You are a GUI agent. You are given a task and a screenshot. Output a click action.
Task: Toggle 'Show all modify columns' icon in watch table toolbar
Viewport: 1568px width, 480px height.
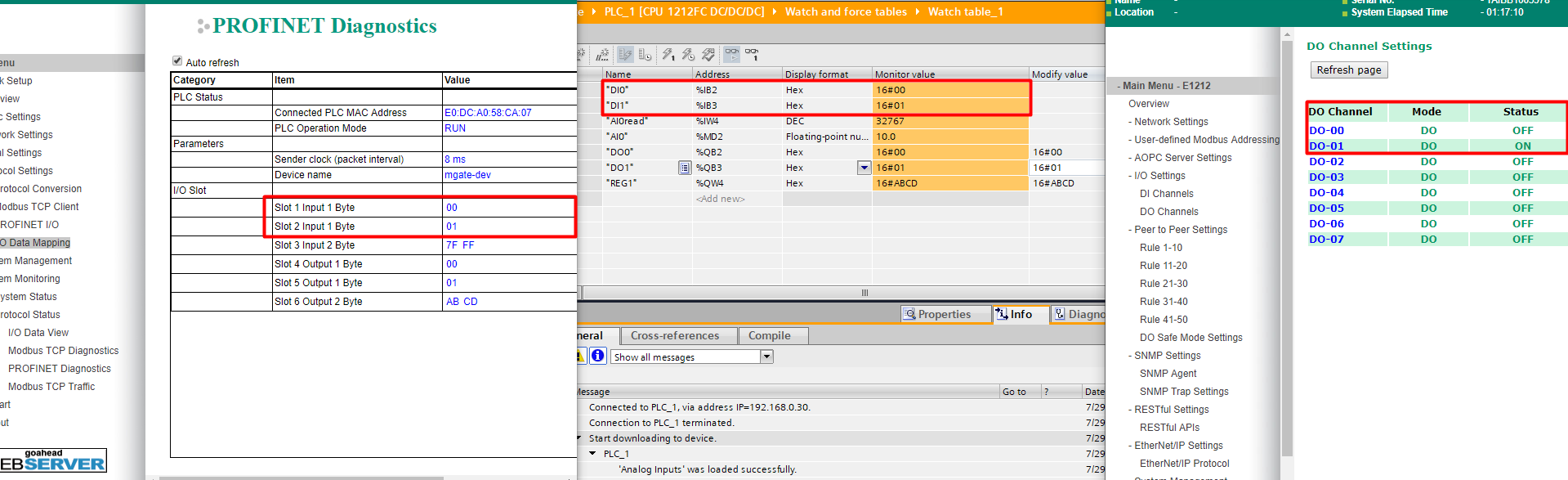tap(625, 54)
